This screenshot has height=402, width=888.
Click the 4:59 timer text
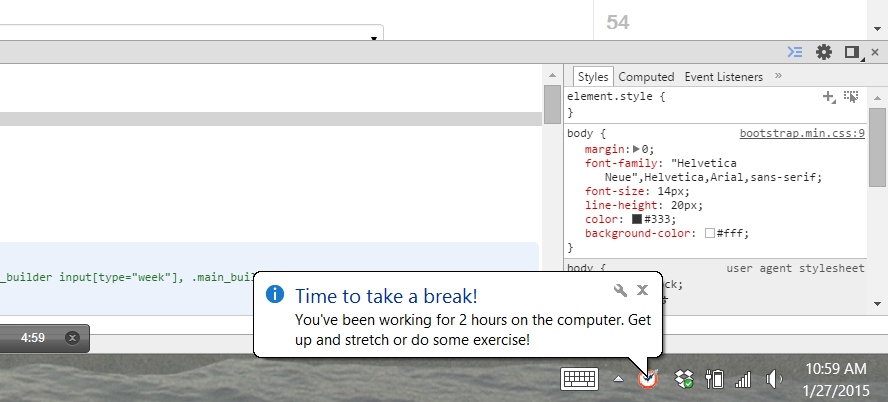[x=32, y=338]
